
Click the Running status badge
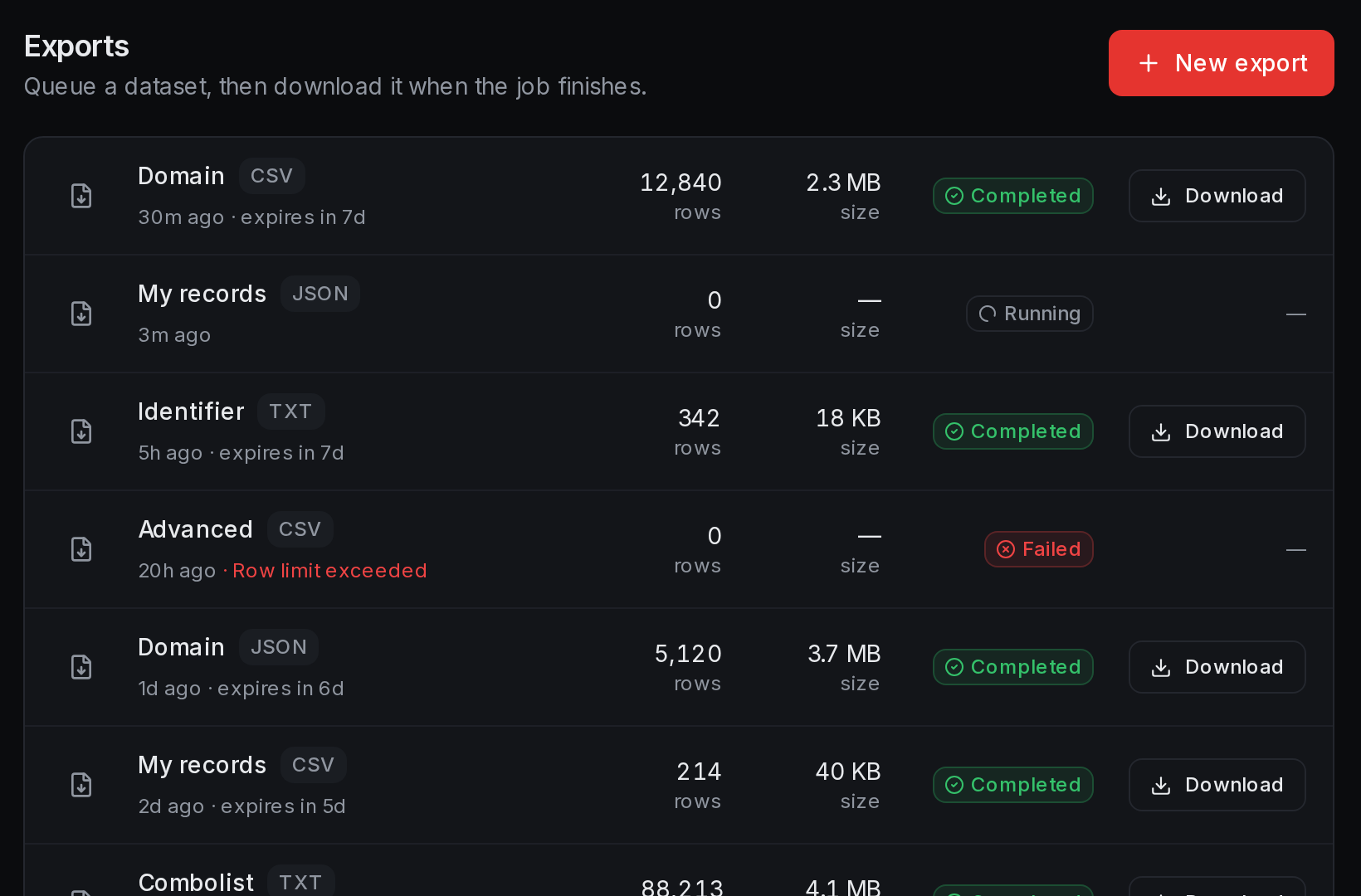(1029, 314)
